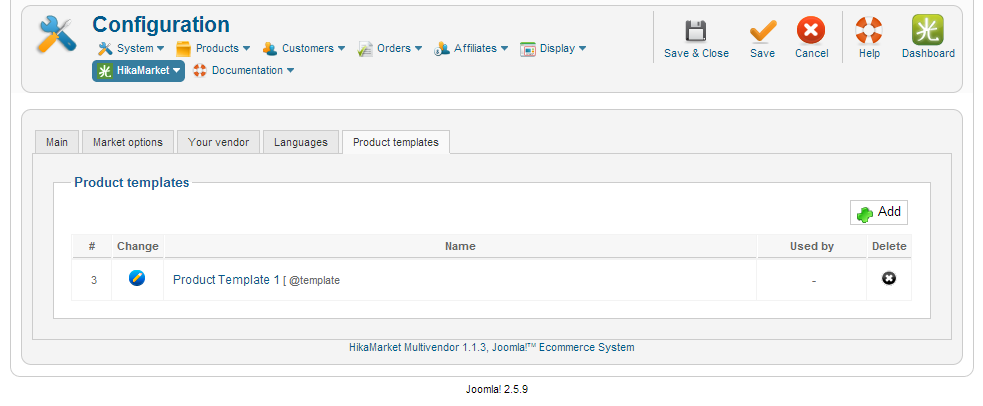Screen dimensions: 983x406
Task: Delete Product Template 1 with the black X icon
Action: pos(889,279)
